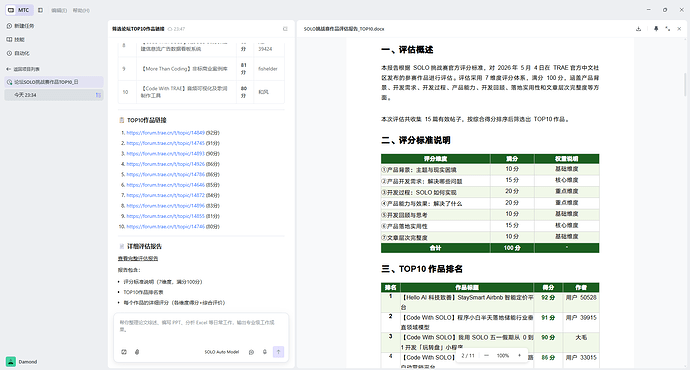The image size is (690, 370).
Task: Create a new task with 新建任务
Action: pyautogui.click(x=20, y=26)
